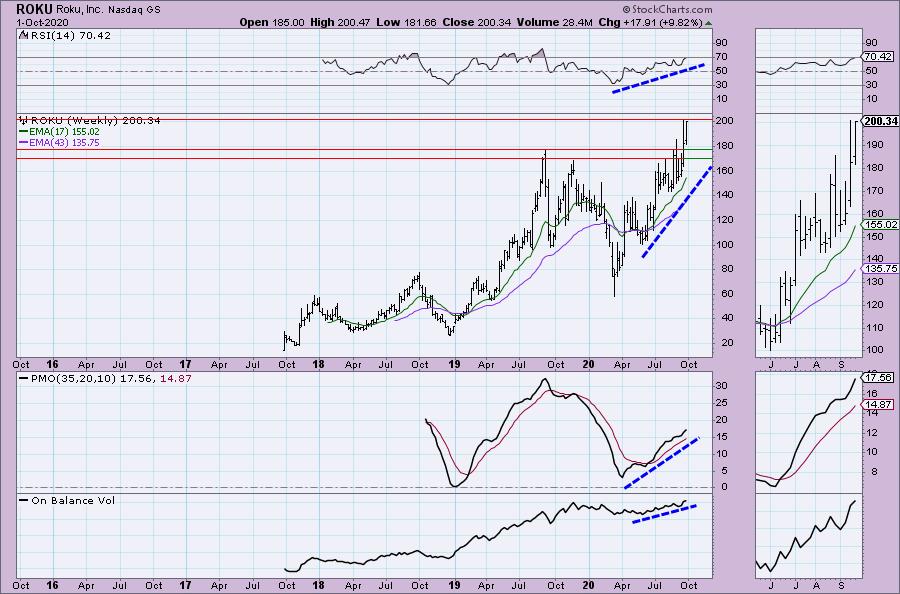Click the small chart icon before RSI(14)

[22, 35]
